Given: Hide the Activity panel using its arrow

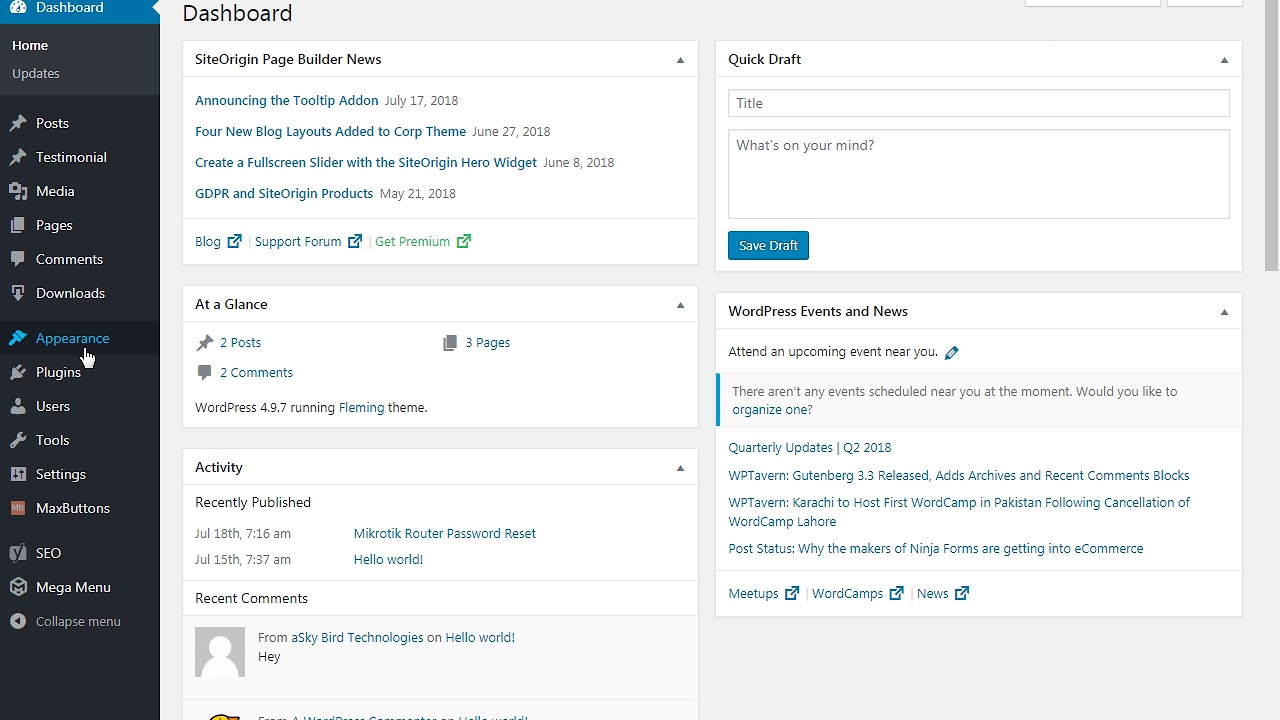Looking at the screenshot, I should click(680, 468).
